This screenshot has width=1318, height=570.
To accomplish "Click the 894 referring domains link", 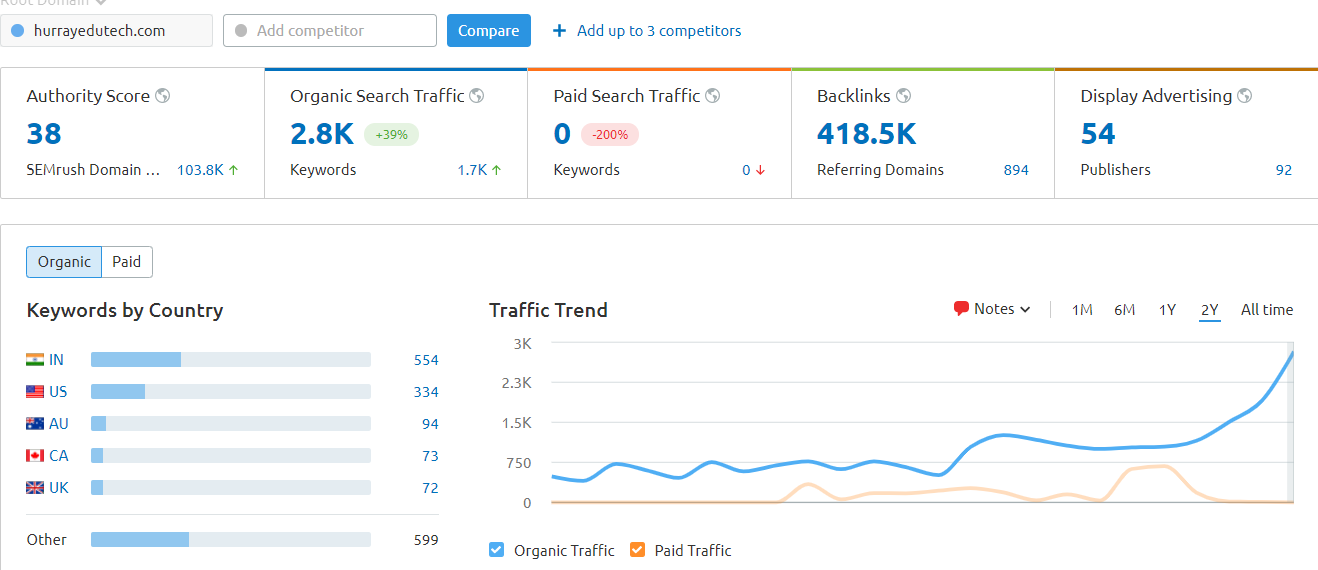I will point(1016,170).
